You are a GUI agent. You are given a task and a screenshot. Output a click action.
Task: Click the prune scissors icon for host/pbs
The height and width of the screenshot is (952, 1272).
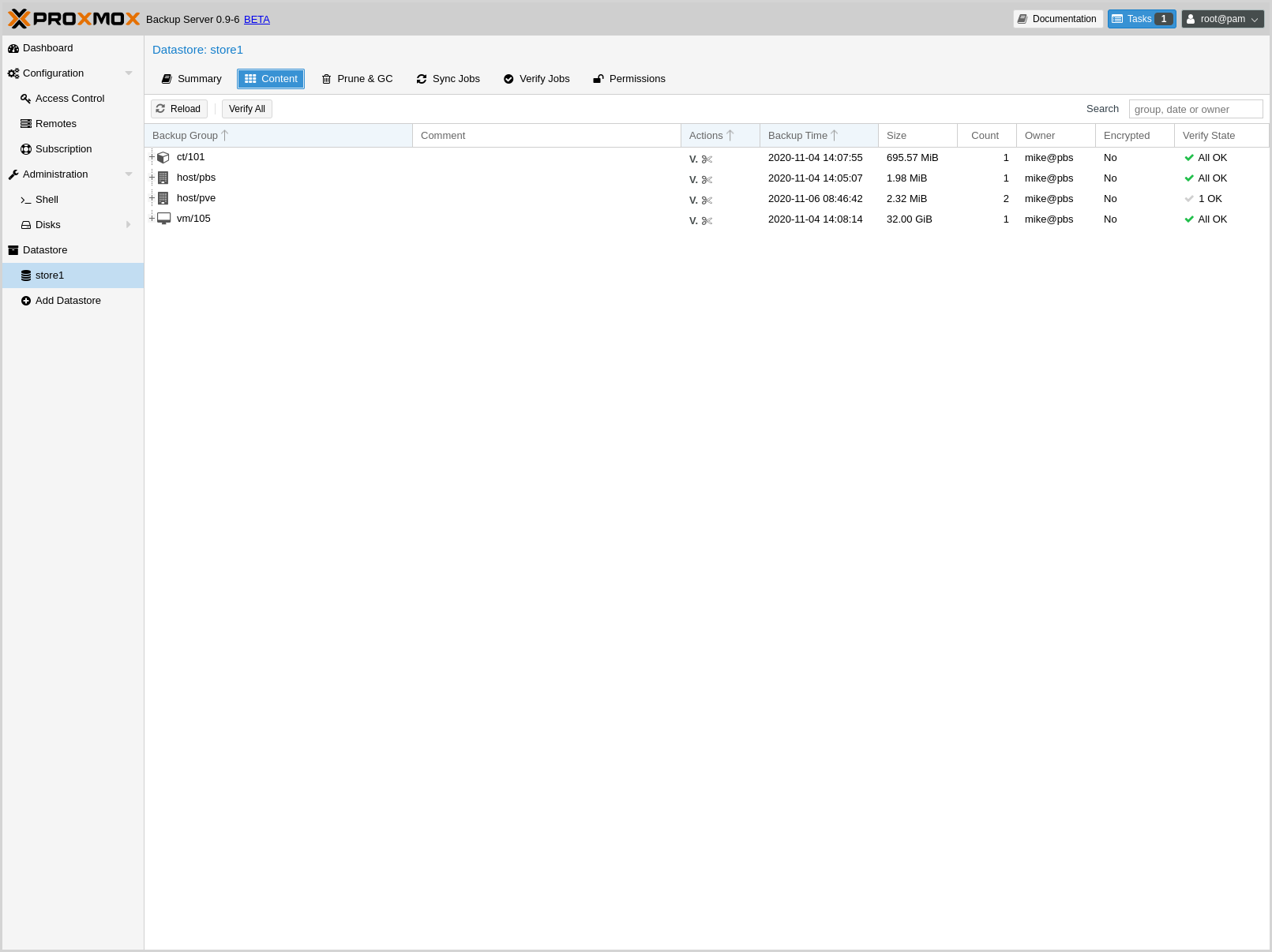[x=707, y=179]
